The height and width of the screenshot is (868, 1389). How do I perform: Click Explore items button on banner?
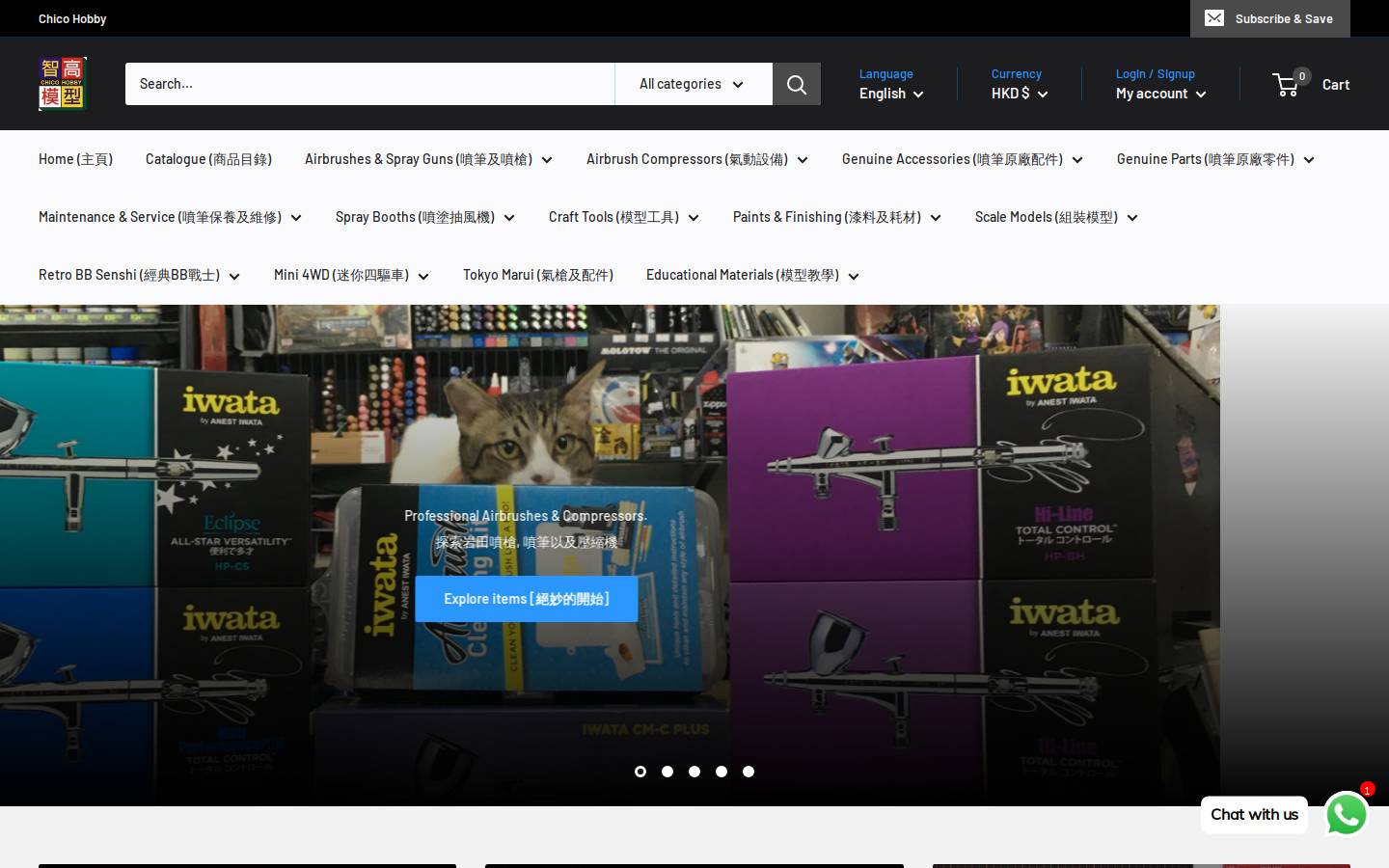527,599
